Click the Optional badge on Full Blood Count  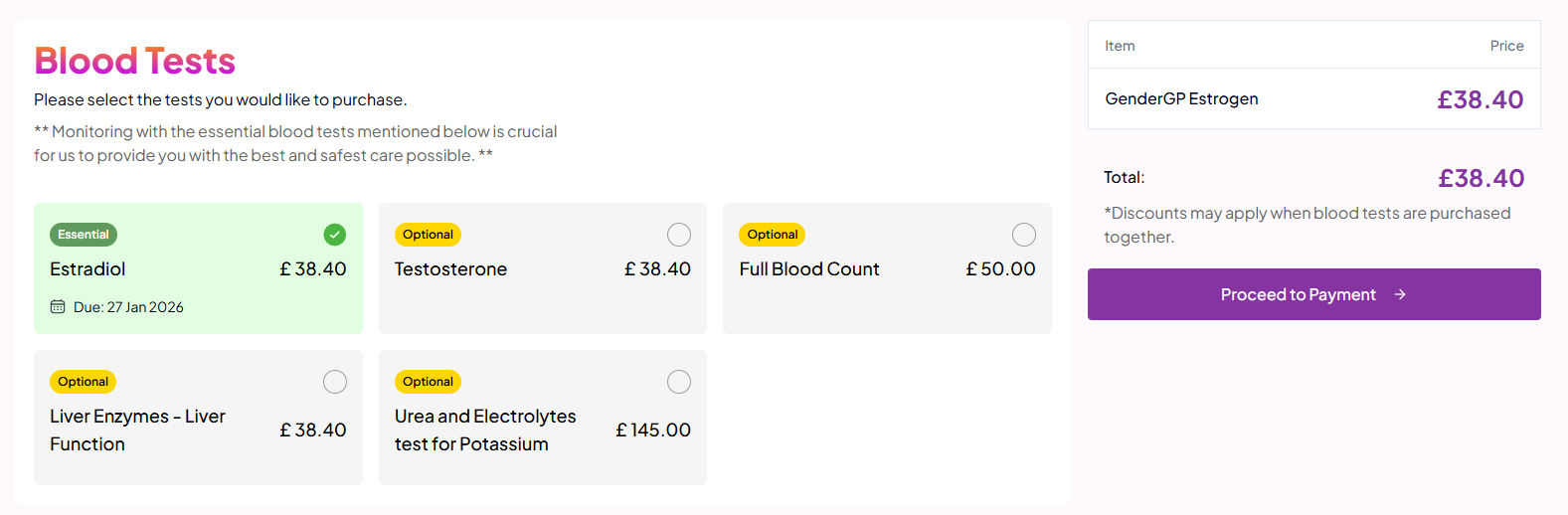(x=773, y=235)
